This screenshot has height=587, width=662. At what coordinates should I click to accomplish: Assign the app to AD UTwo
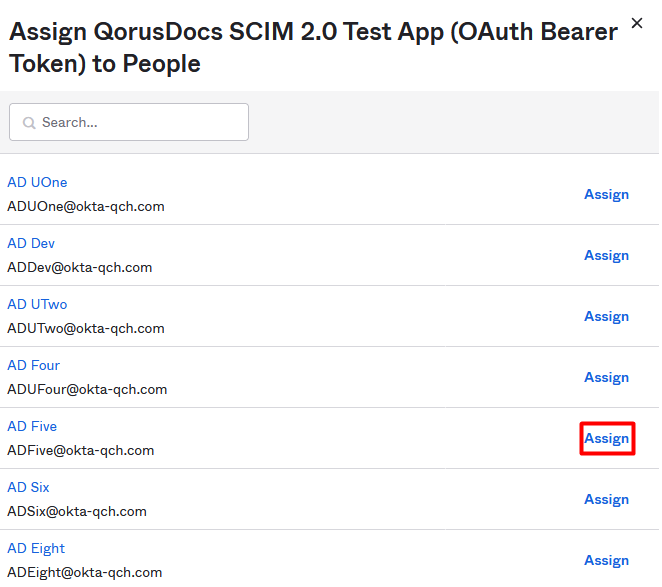point(606,316)
